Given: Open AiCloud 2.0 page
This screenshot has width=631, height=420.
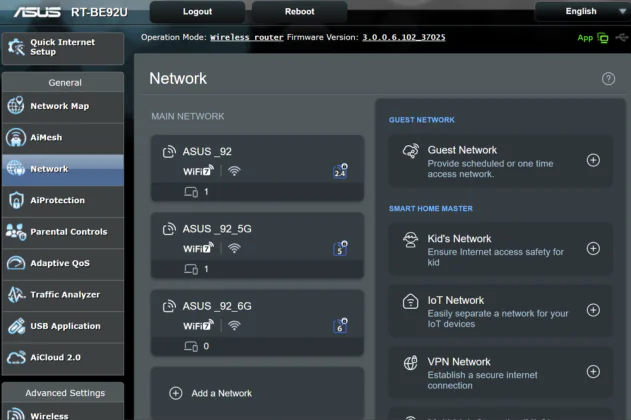Looking at the screenshot, I should pos(63,358).
